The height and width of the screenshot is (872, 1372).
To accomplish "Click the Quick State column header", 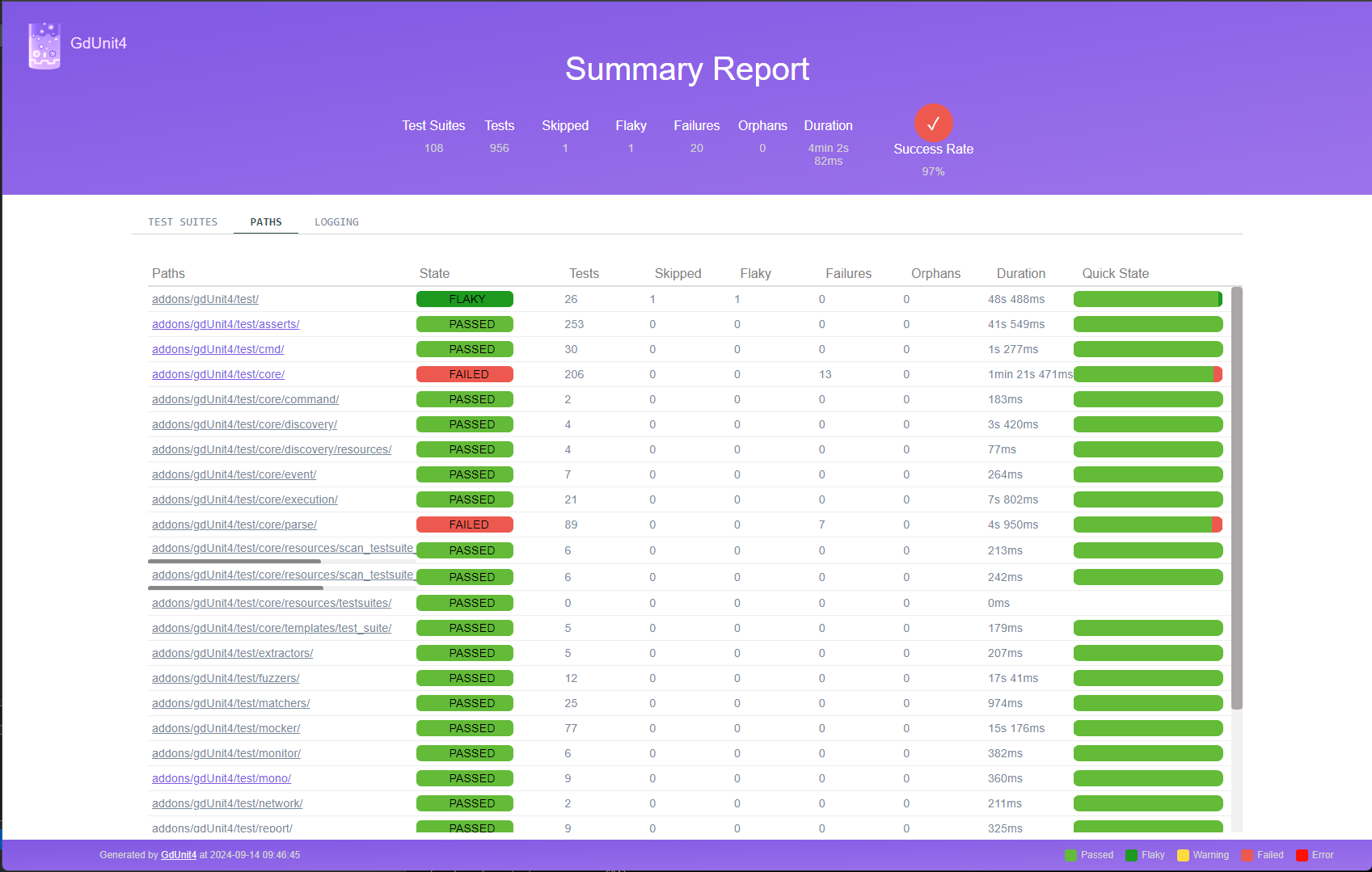I will tap(1116, 273).
